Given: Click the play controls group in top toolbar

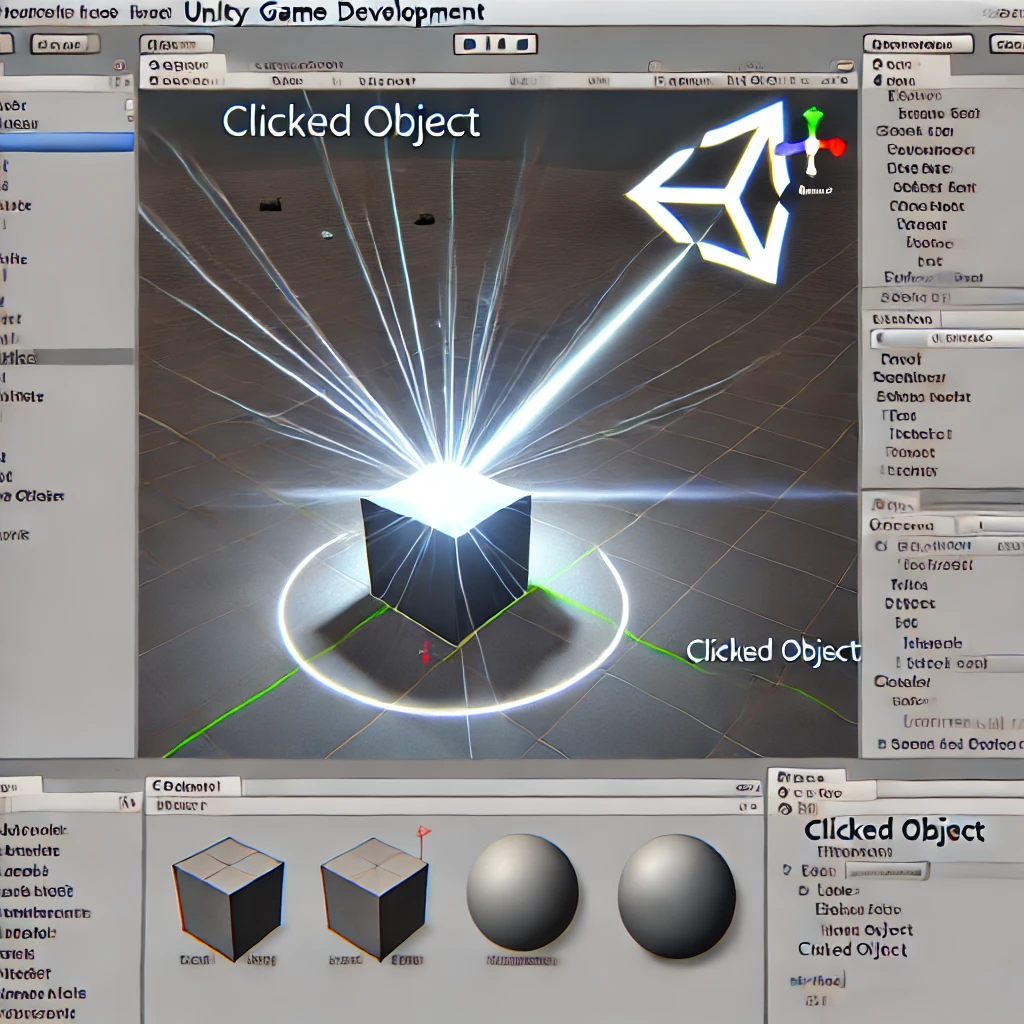Looking at the screenshot, I should 495,44.
